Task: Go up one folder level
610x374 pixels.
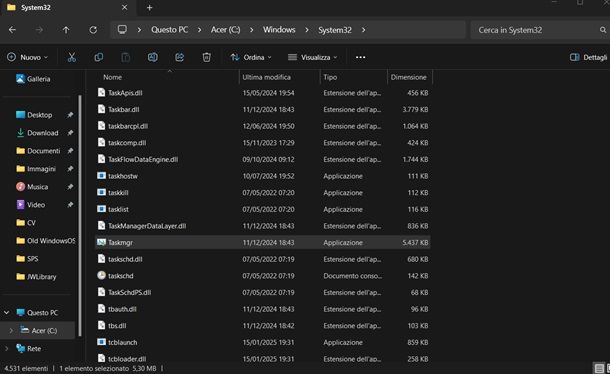Action: [x=66, y=30]
